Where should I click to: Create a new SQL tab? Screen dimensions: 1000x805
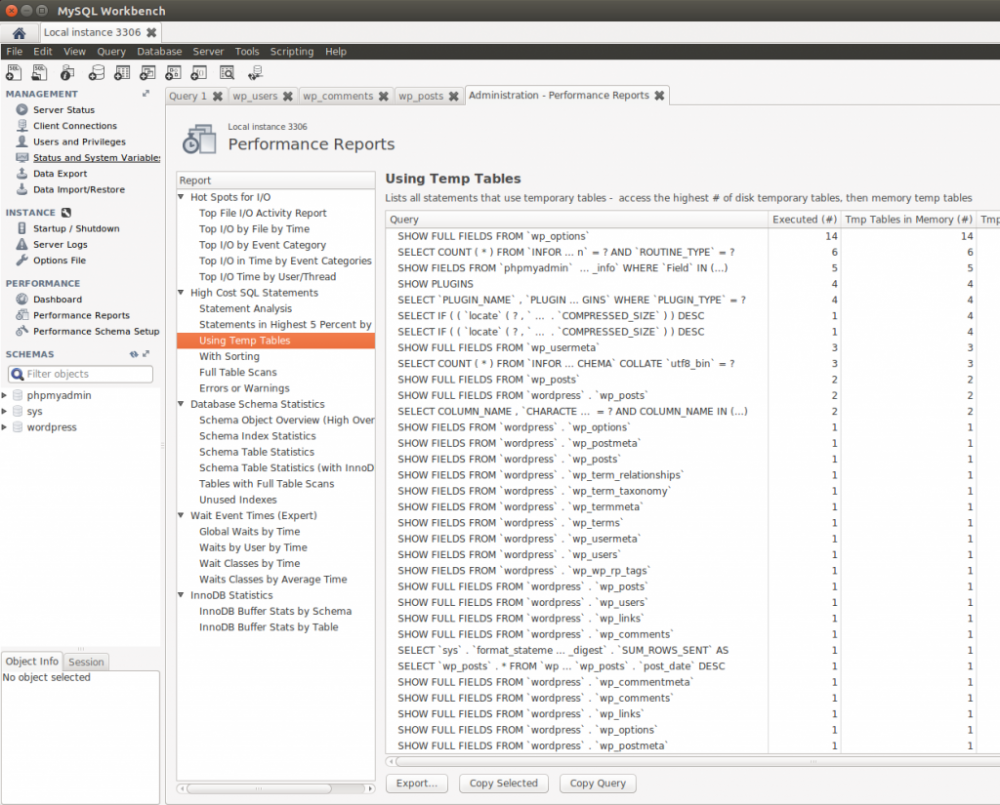pos(13,72)
